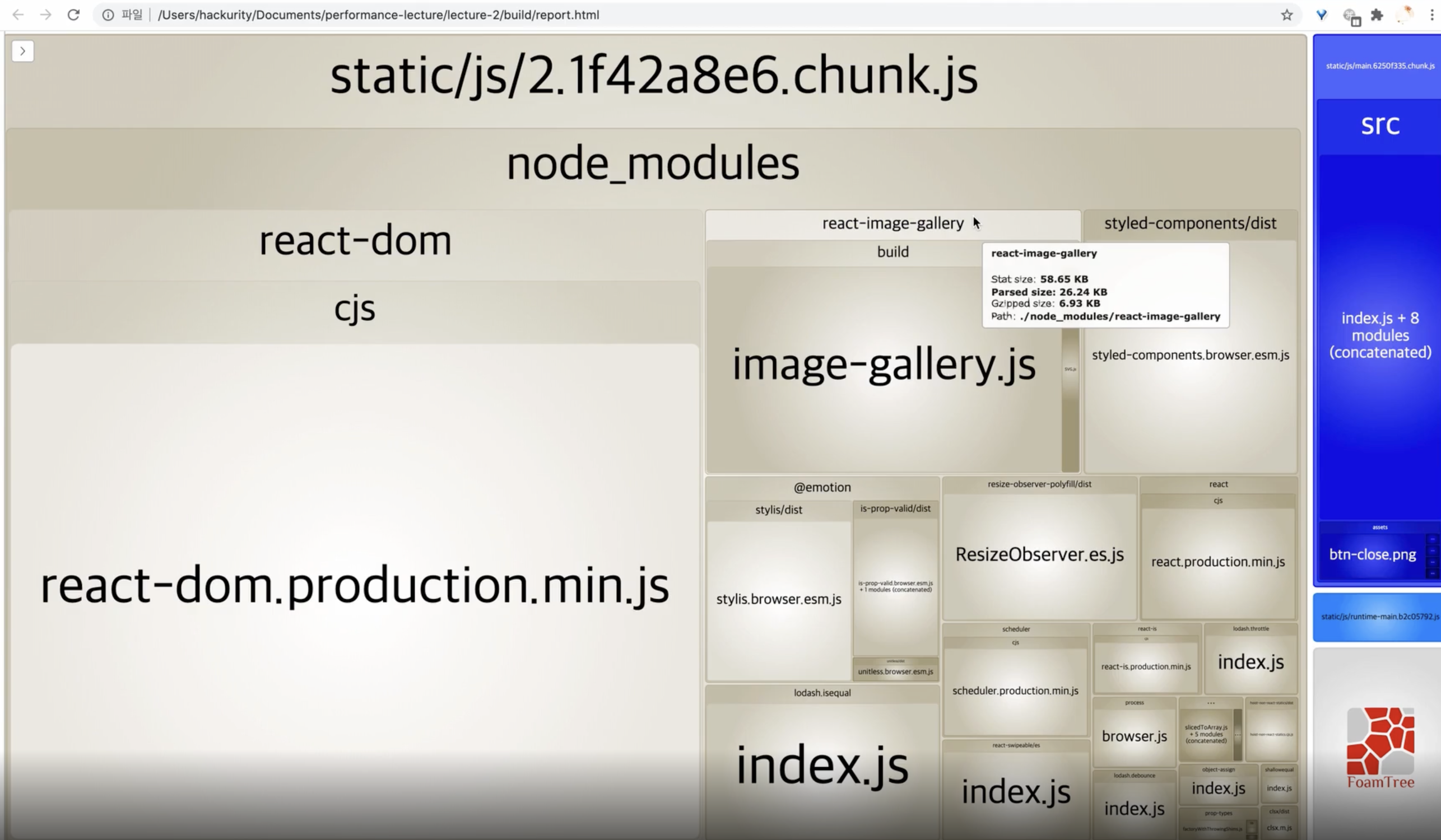
Task: Click the address bar file path
Action: tap(378, 15)
